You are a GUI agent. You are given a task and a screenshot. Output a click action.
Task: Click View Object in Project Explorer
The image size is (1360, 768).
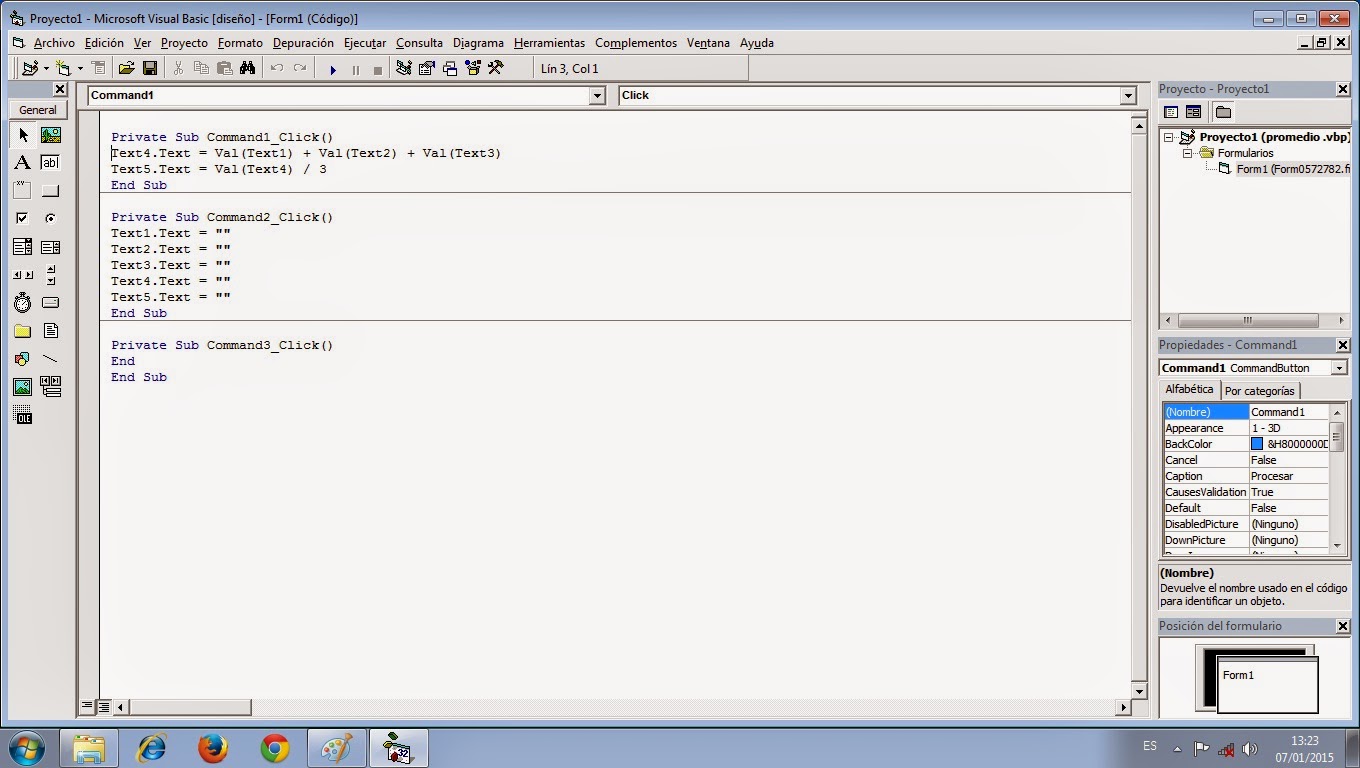pyautogui.click(x=1191, y=112)
